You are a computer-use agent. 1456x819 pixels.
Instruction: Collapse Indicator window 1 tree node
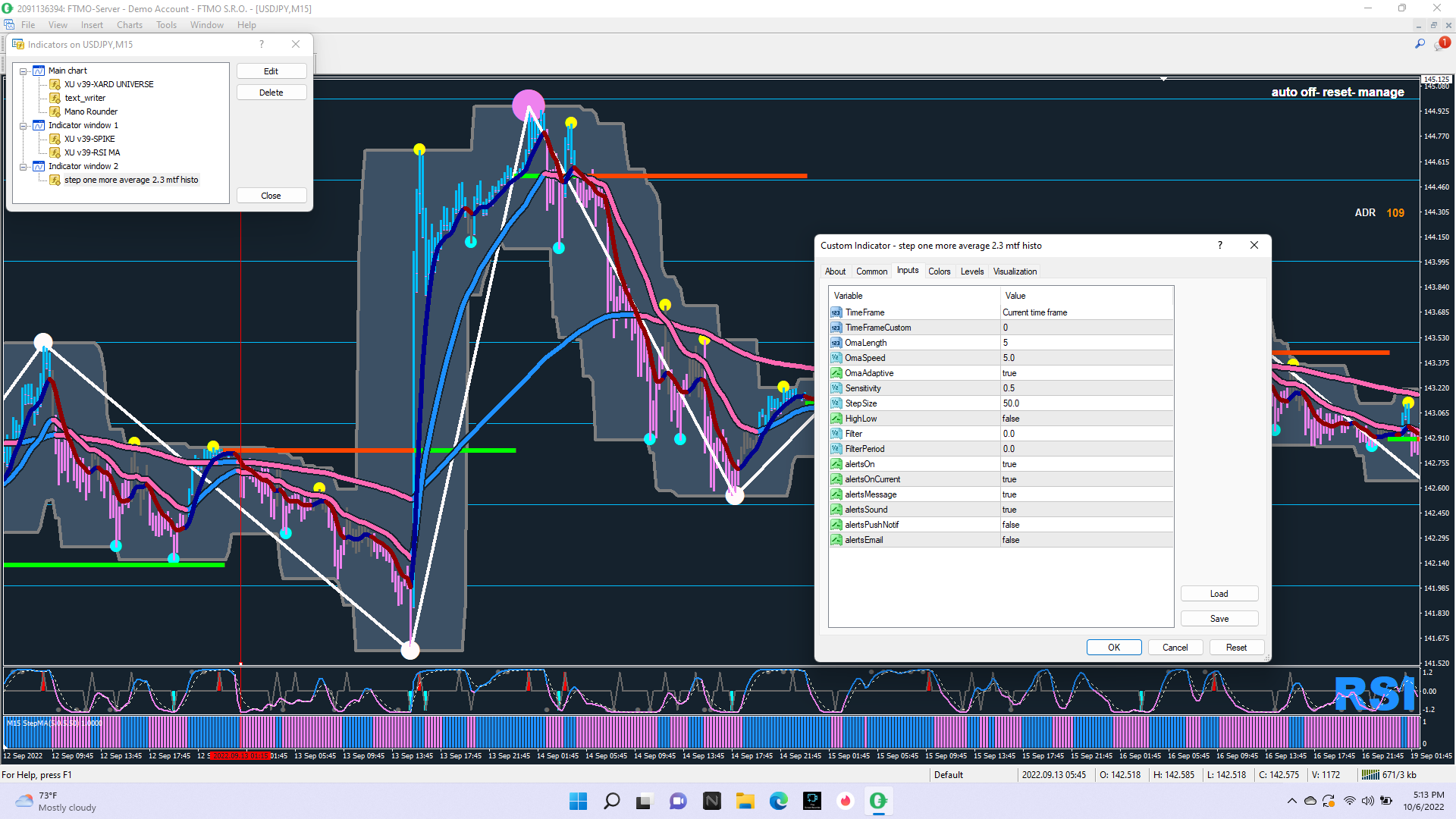[24, 126]
